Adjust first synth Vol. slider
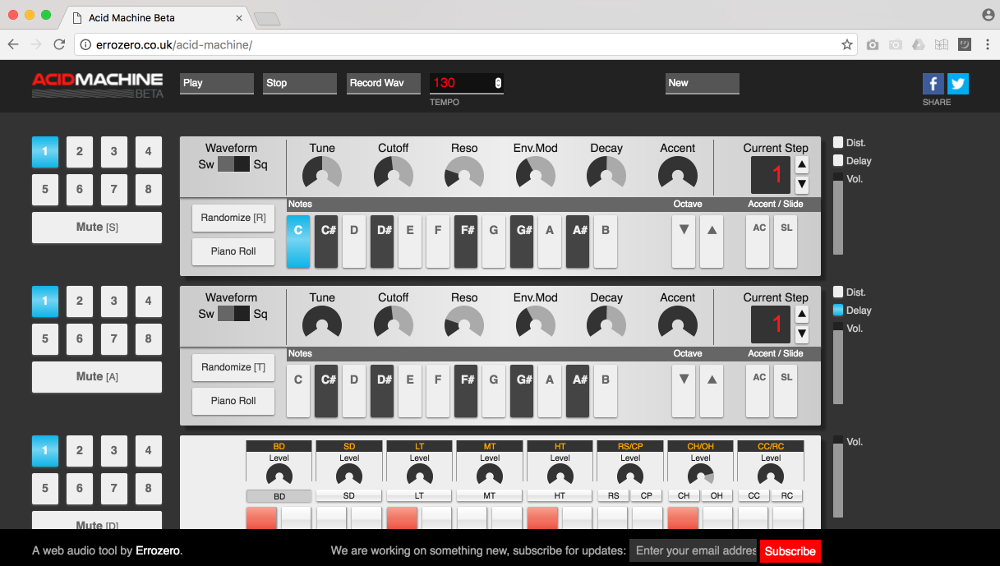This screenshot has width=1000, height=566. pos(838,214)
